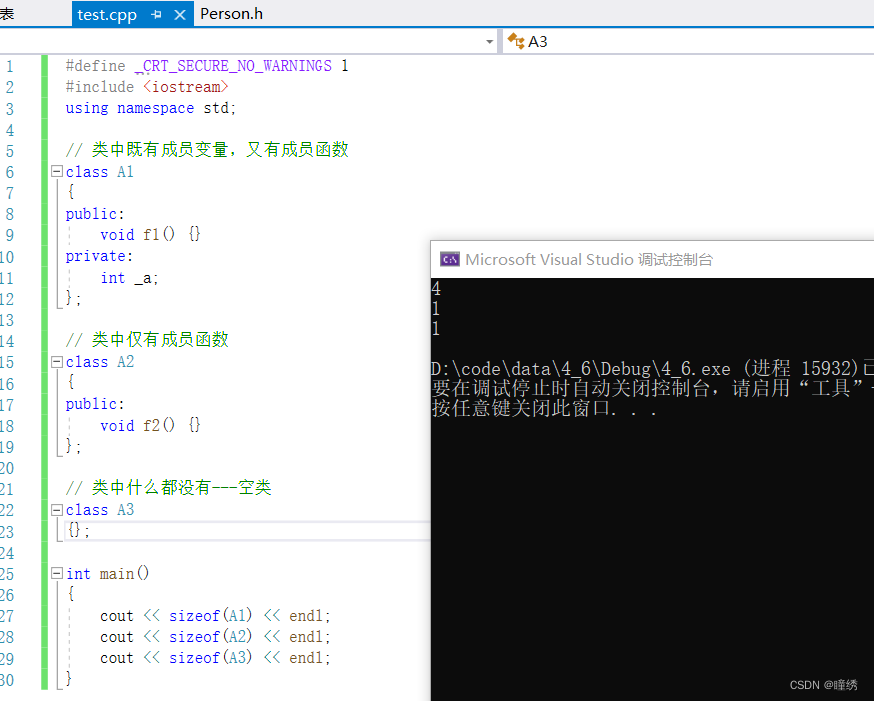This screenshot has width=874, height=701.
Task: Click the _CRT_SECURE_NO_WARNINGS macro text
Action: coord(233,66)
